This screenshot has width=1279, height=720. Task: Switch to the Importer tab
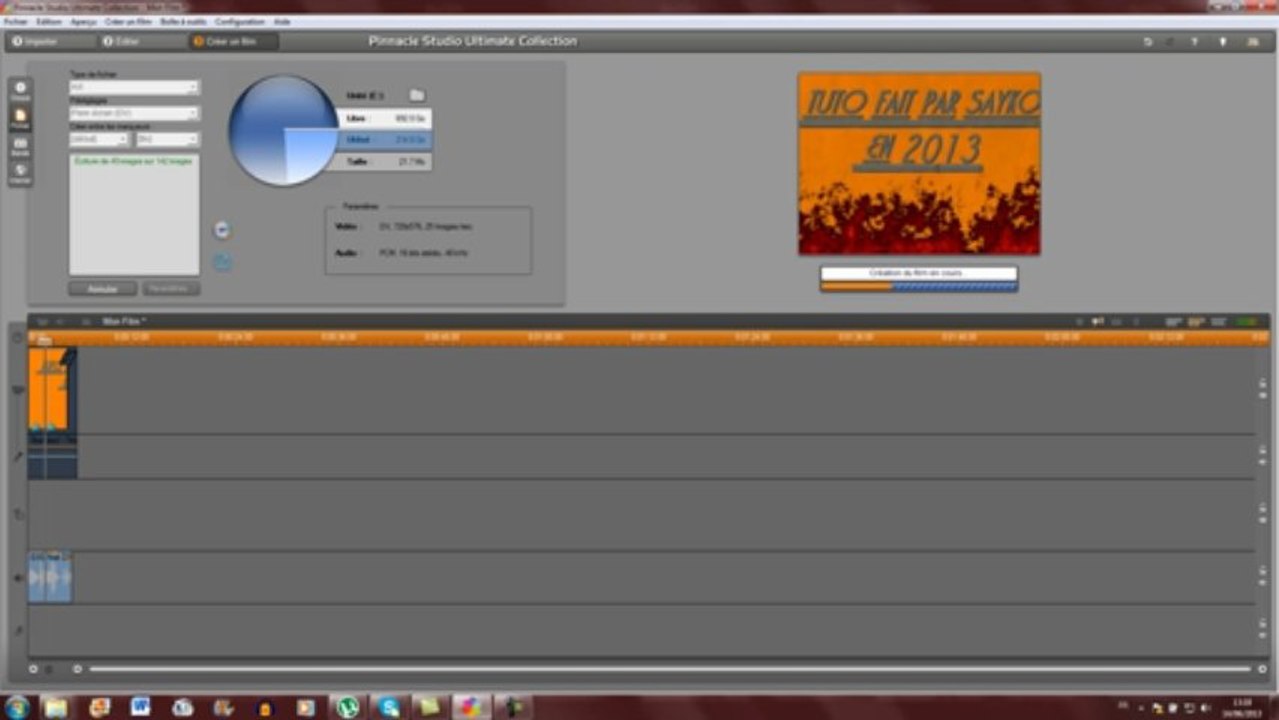[52, 41]
